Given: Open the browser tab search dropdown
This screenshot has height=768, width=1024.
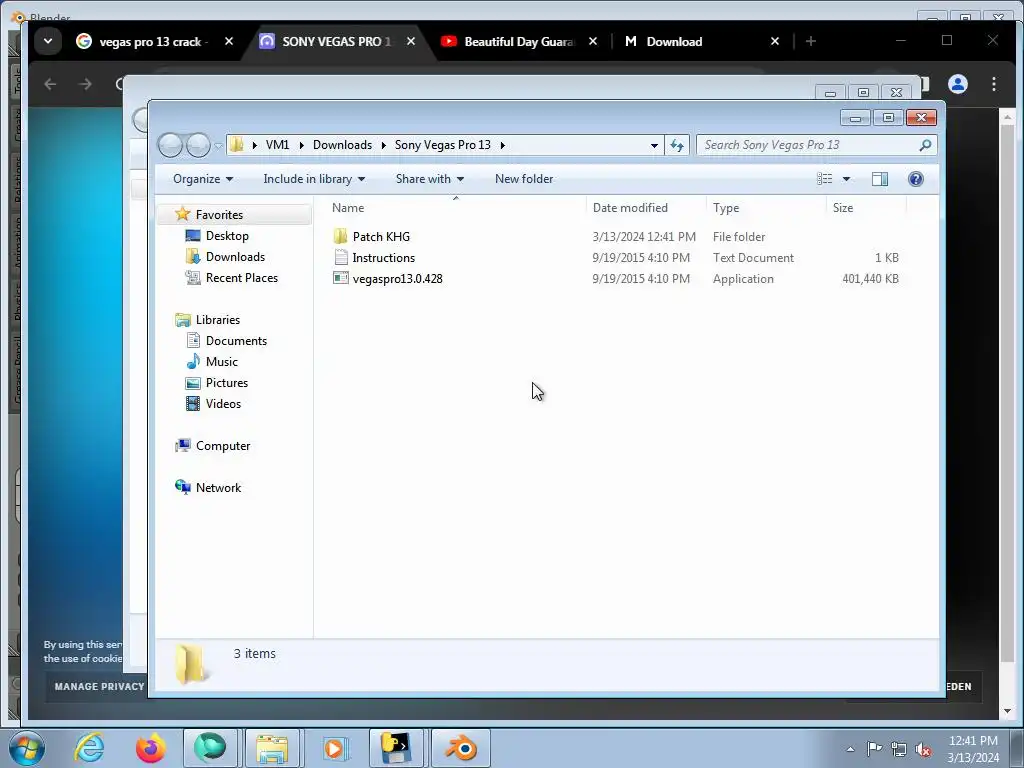Looking at the screenshot, I should click(x=48, y=41).
